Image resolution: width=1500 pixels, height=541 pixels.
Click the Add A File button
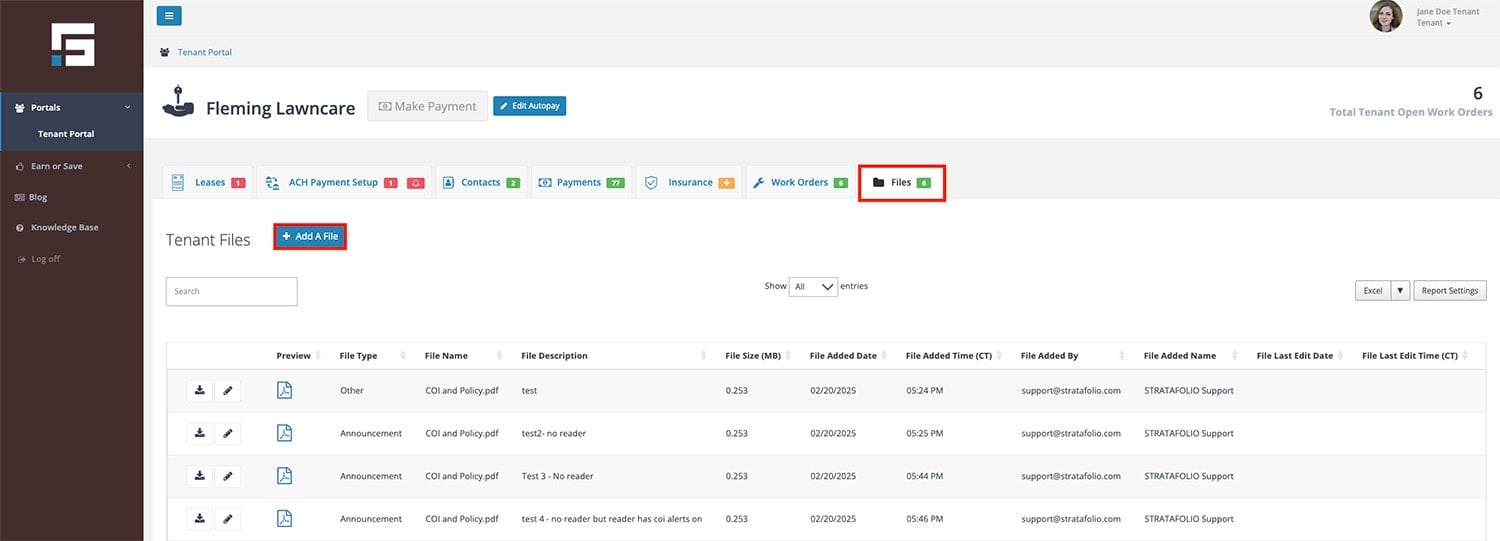(310, 237)
